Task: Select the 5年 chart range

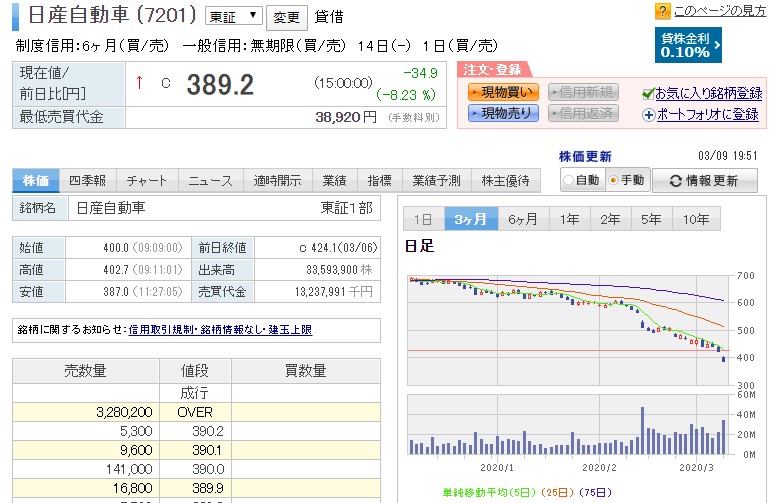Action: point(651,219)
